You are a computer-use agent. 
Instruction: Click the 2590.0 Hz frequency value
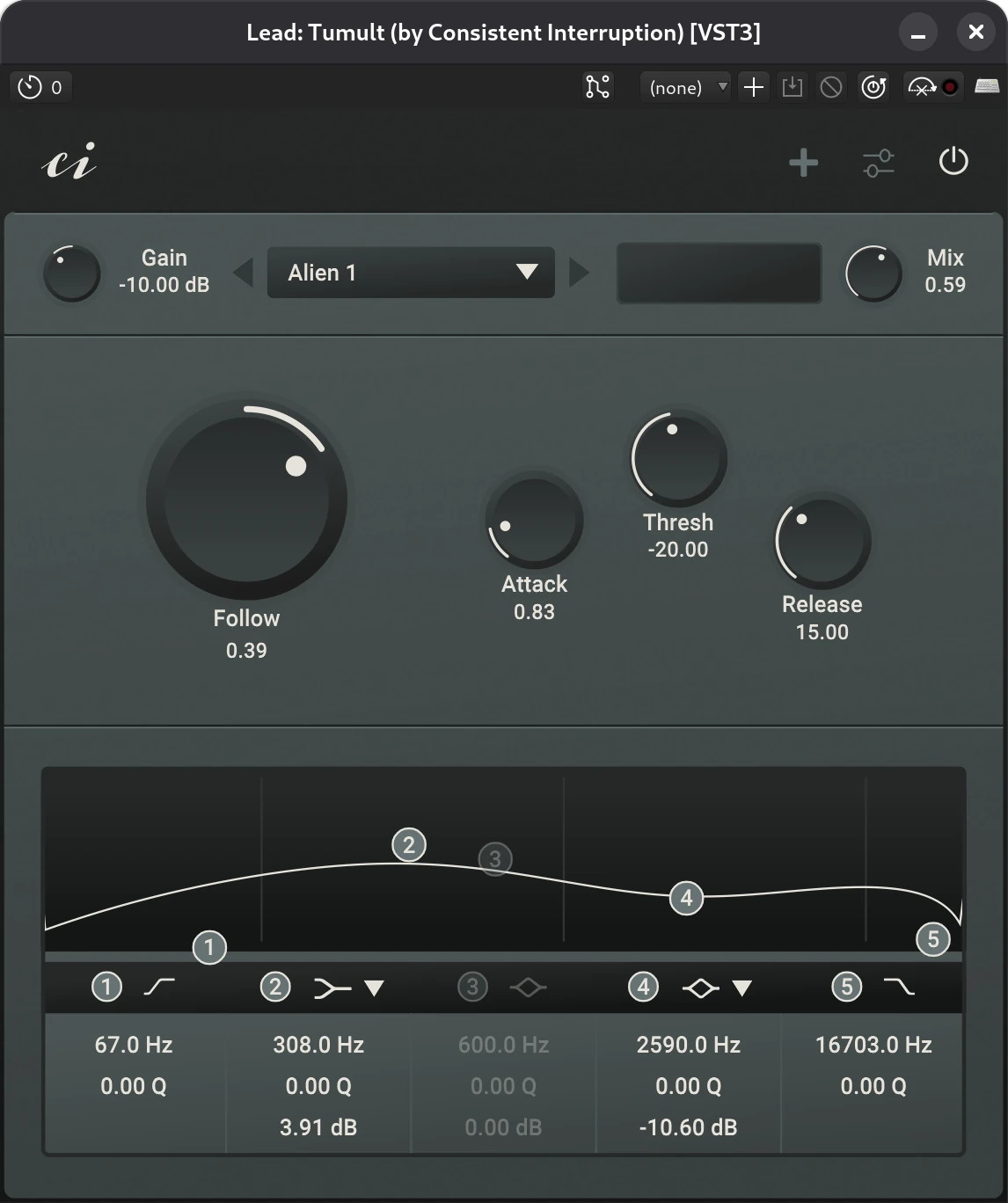[689, 1045]
